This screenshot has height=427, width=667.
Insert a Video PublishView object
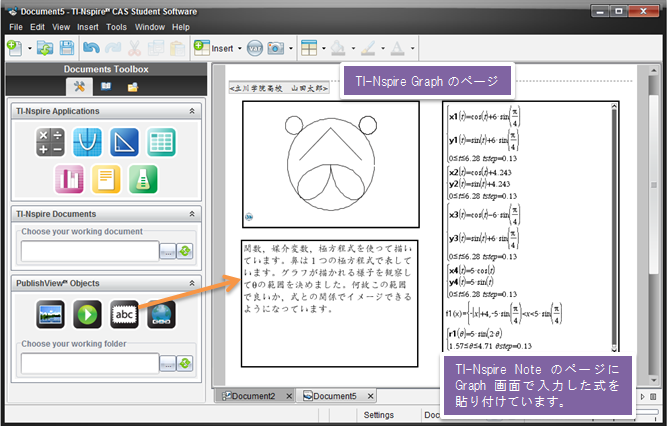[87, 315]
